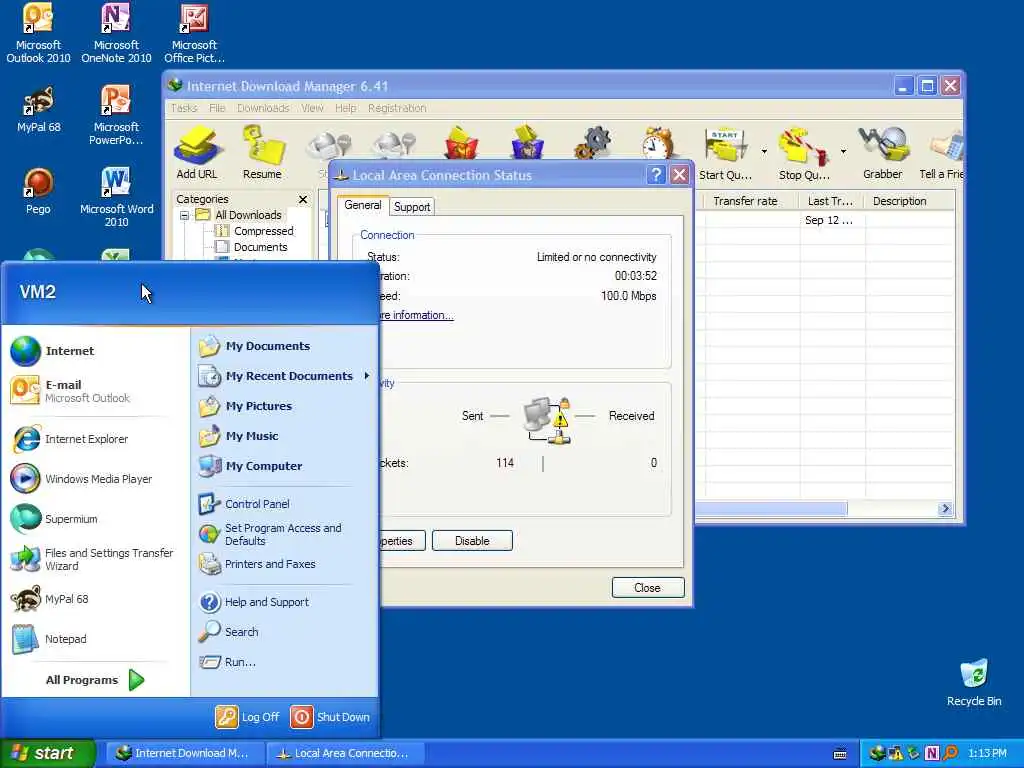1024x768 pixels.
Task: Switch to Internet Download Manager taskbar button
Action: (185, 753)
